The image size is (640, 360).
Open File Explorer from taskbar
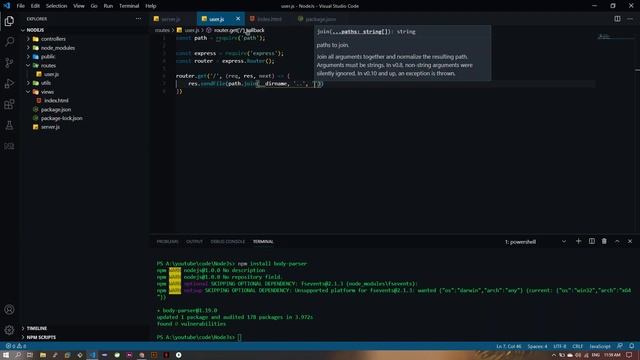(42, 355)
